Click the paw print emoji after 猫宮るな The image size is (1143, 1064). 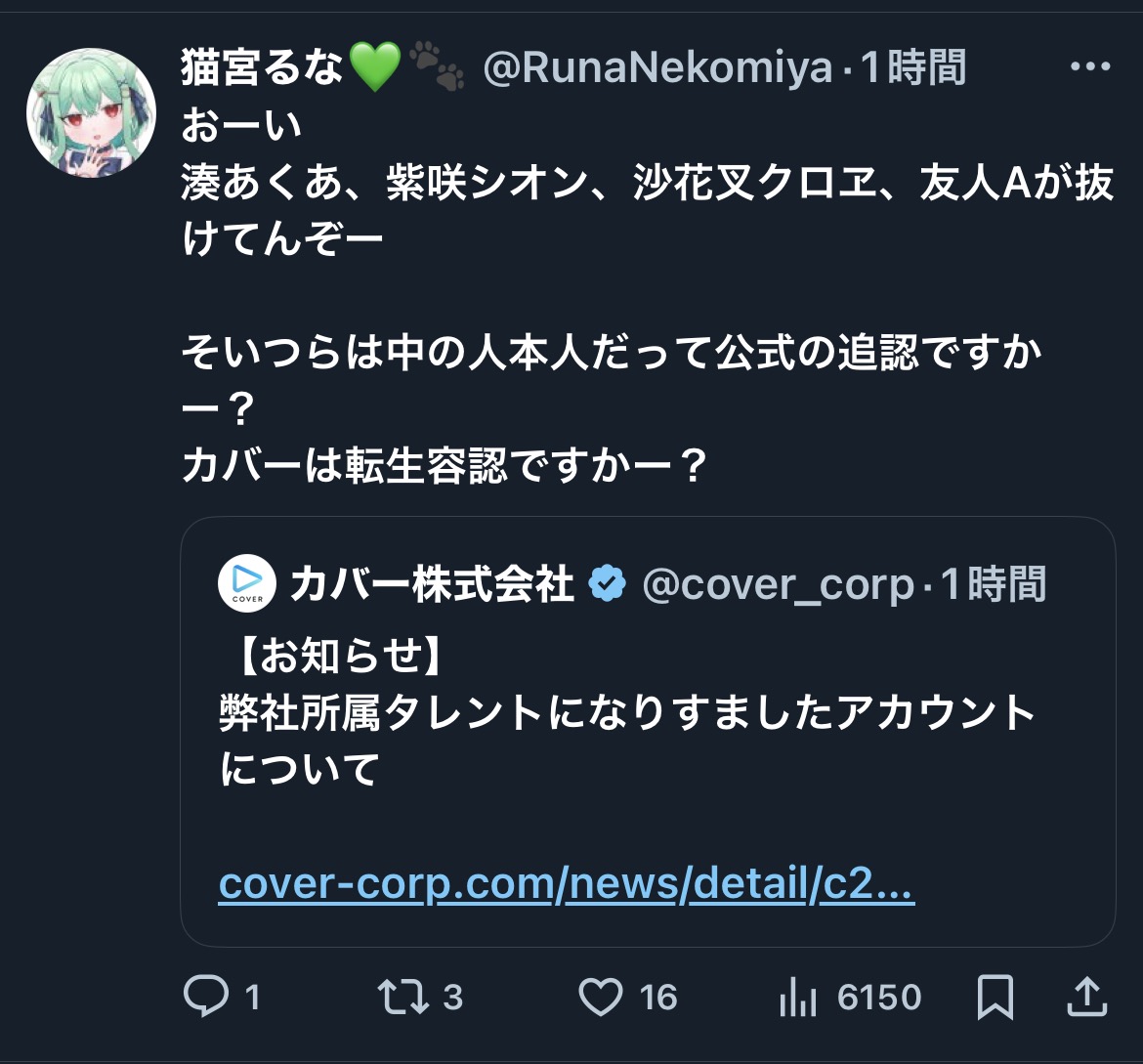coord(437,68)
